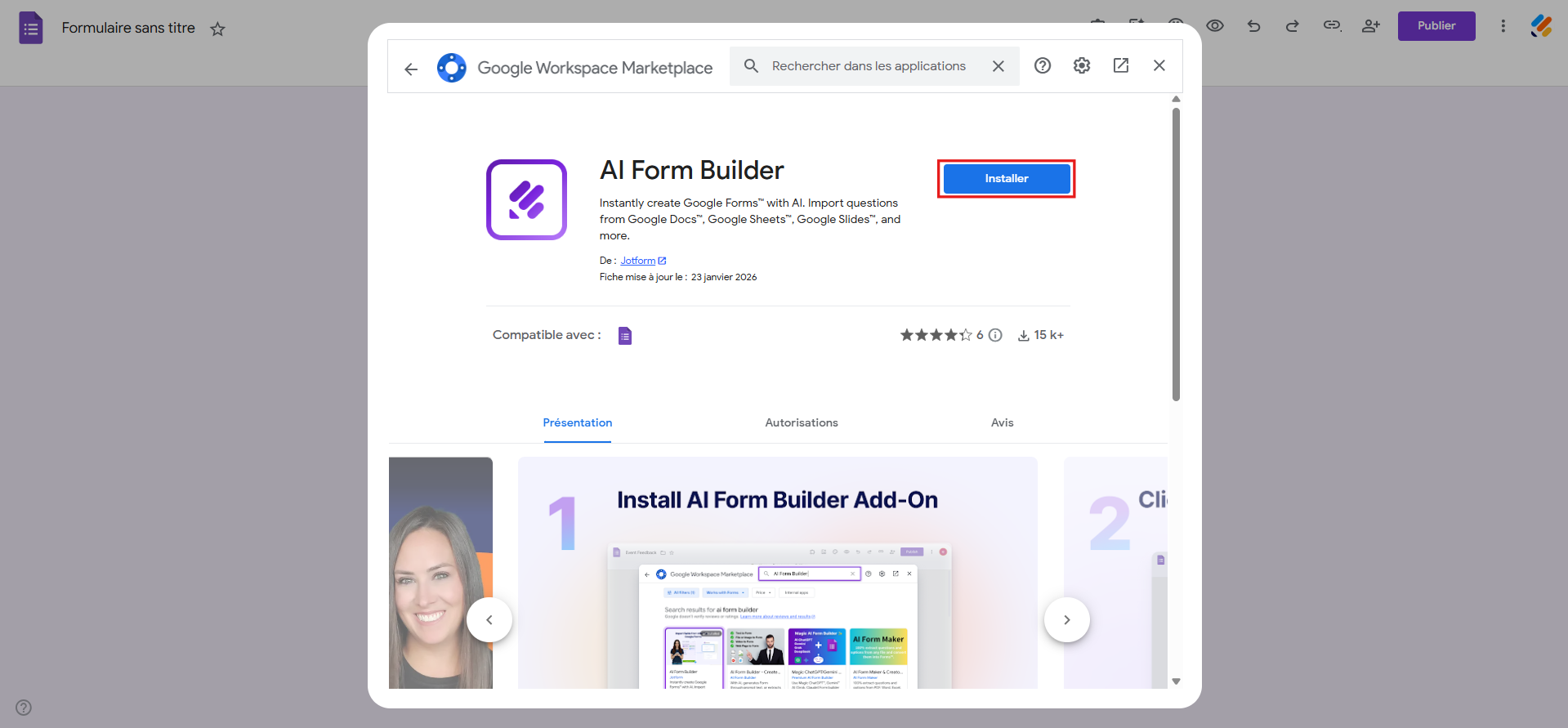
Task: Open the rating info icon next to 6
Action: [995, 335]
